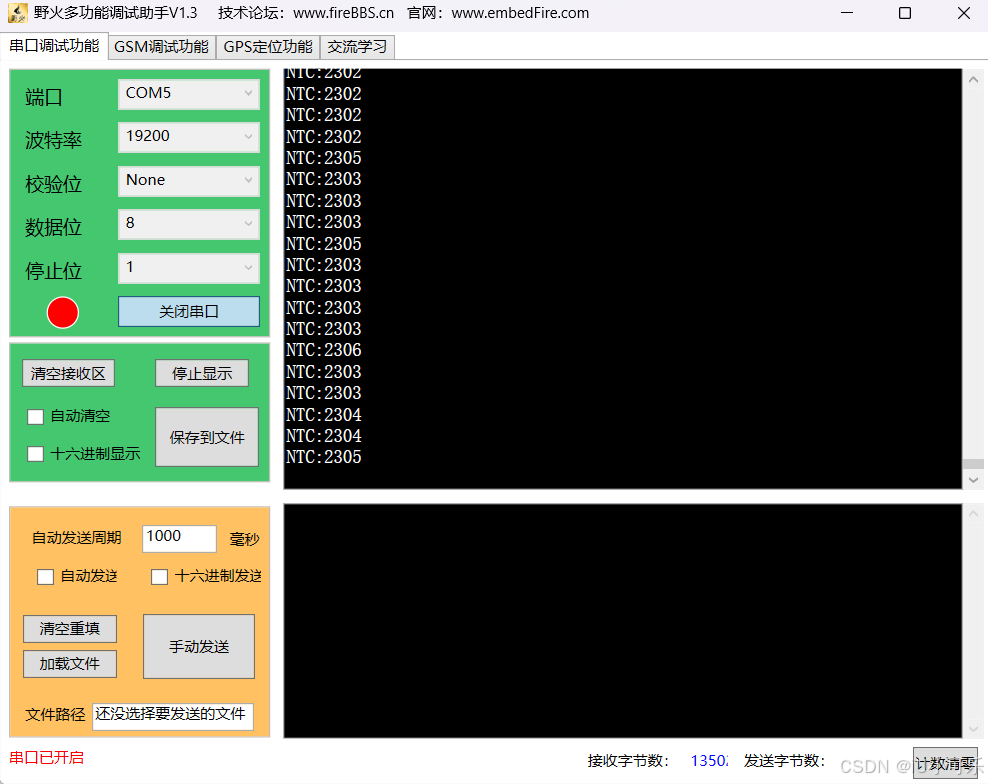Click the 关闭串口 button
The height and width of the screenshot is (784, 988).
pyautogui.click(x=189, y=311)
